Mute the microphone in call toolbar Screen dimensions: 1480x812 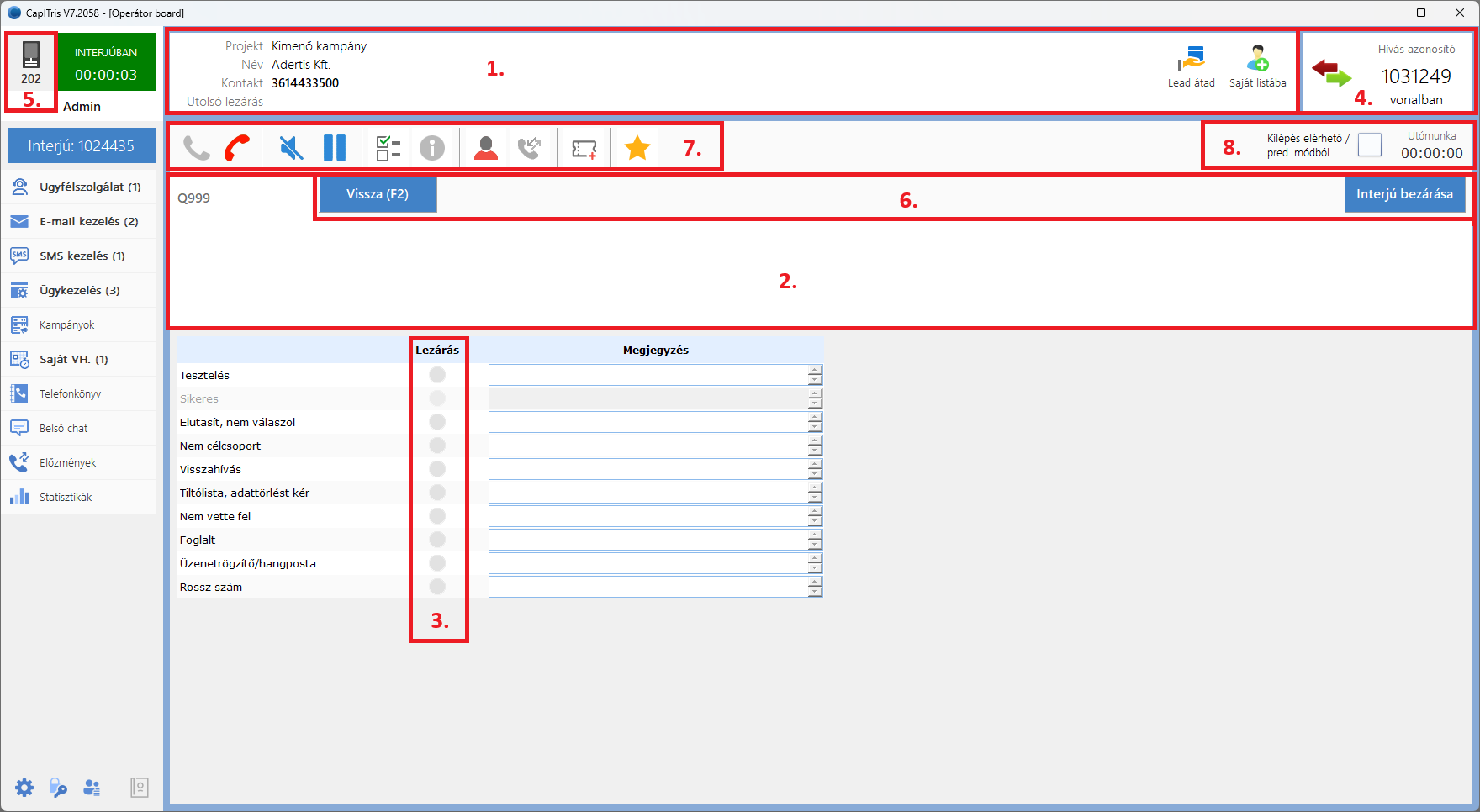291,148
